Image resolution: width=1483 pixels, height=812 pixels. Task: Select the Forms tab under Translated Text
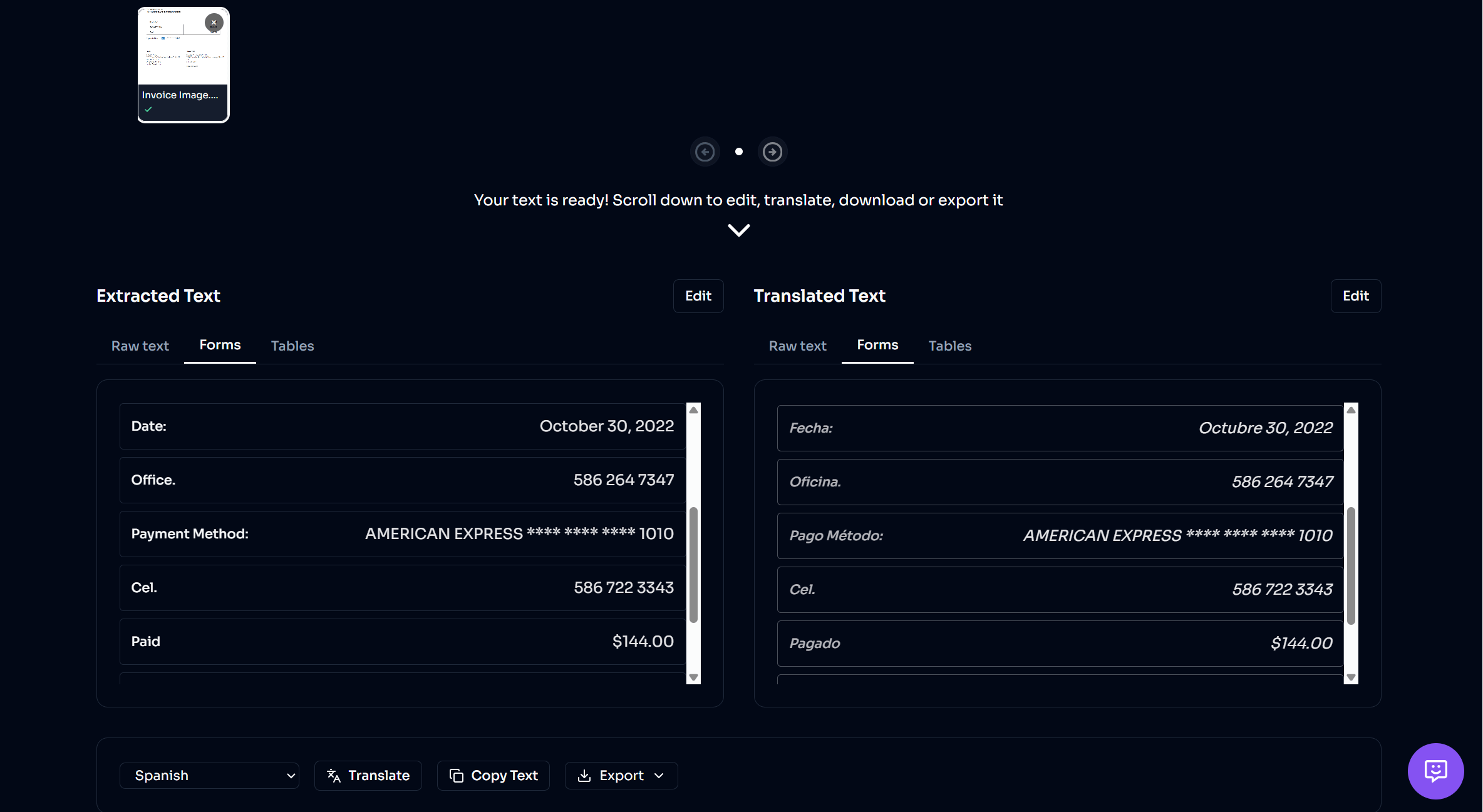(x=877, y=346)
